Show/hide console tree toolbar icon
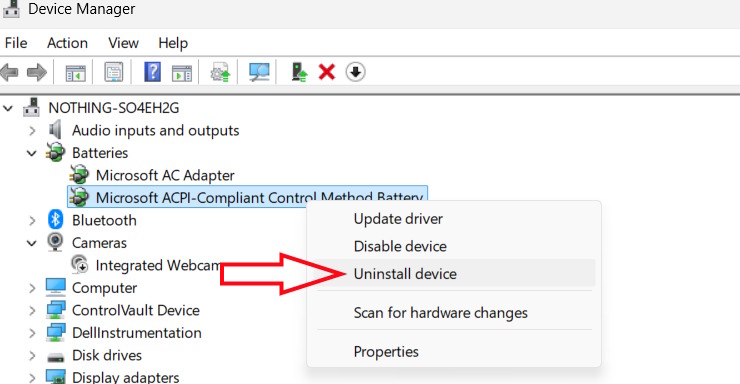Screen dimensions: 740x384 [x=76, y=73]
